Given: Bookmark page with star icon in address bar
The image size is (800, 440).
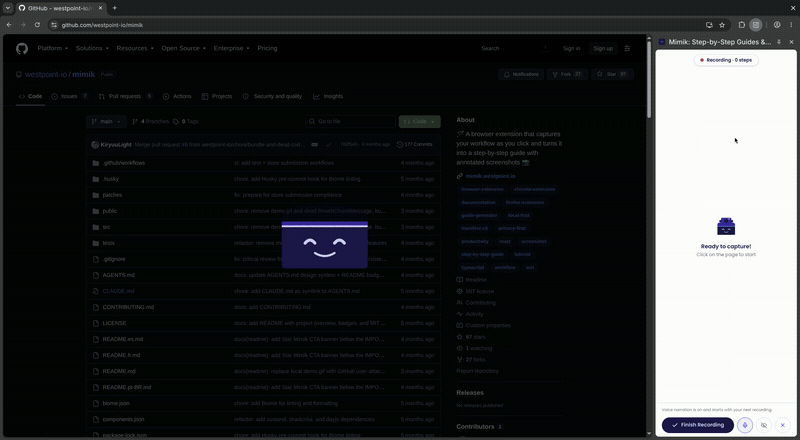Looking at the screenshot, I should pos(722,25).
